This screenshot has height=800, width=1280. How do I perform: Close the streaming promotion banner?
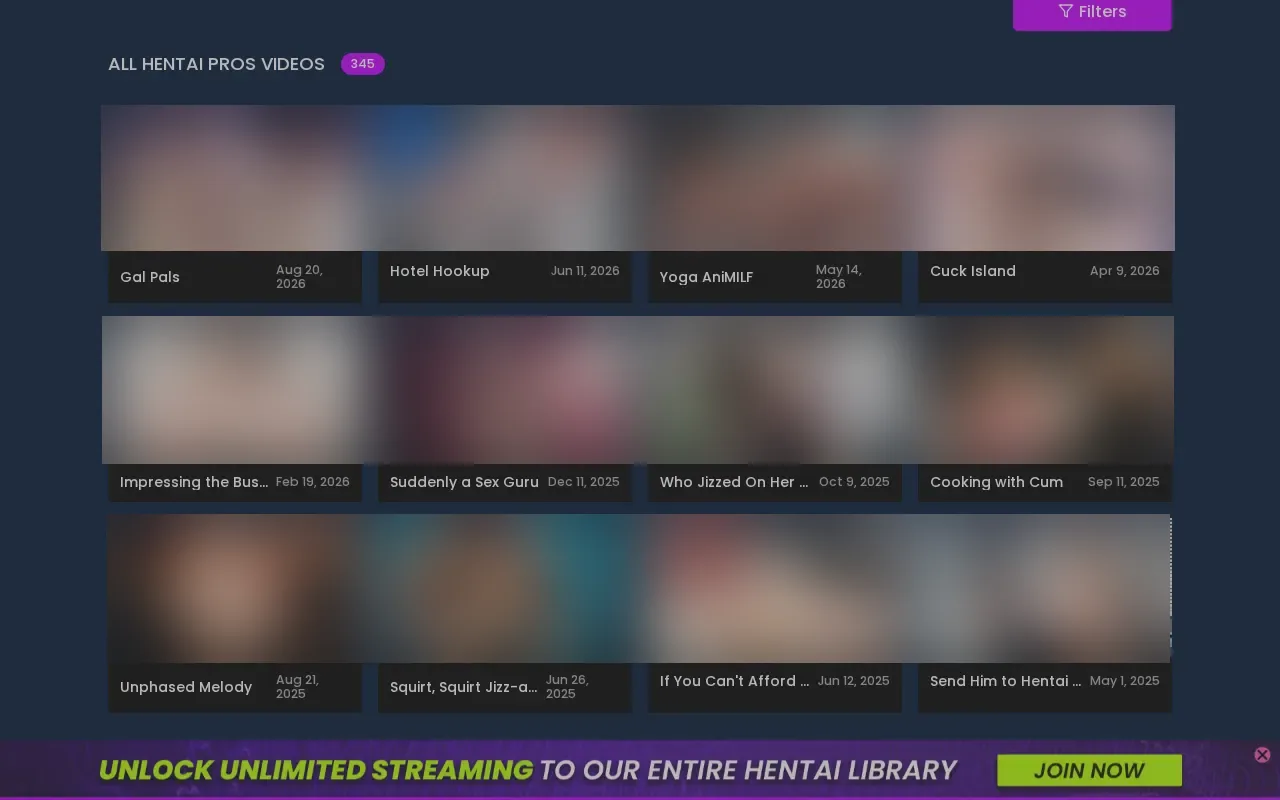click(1262, 755)
